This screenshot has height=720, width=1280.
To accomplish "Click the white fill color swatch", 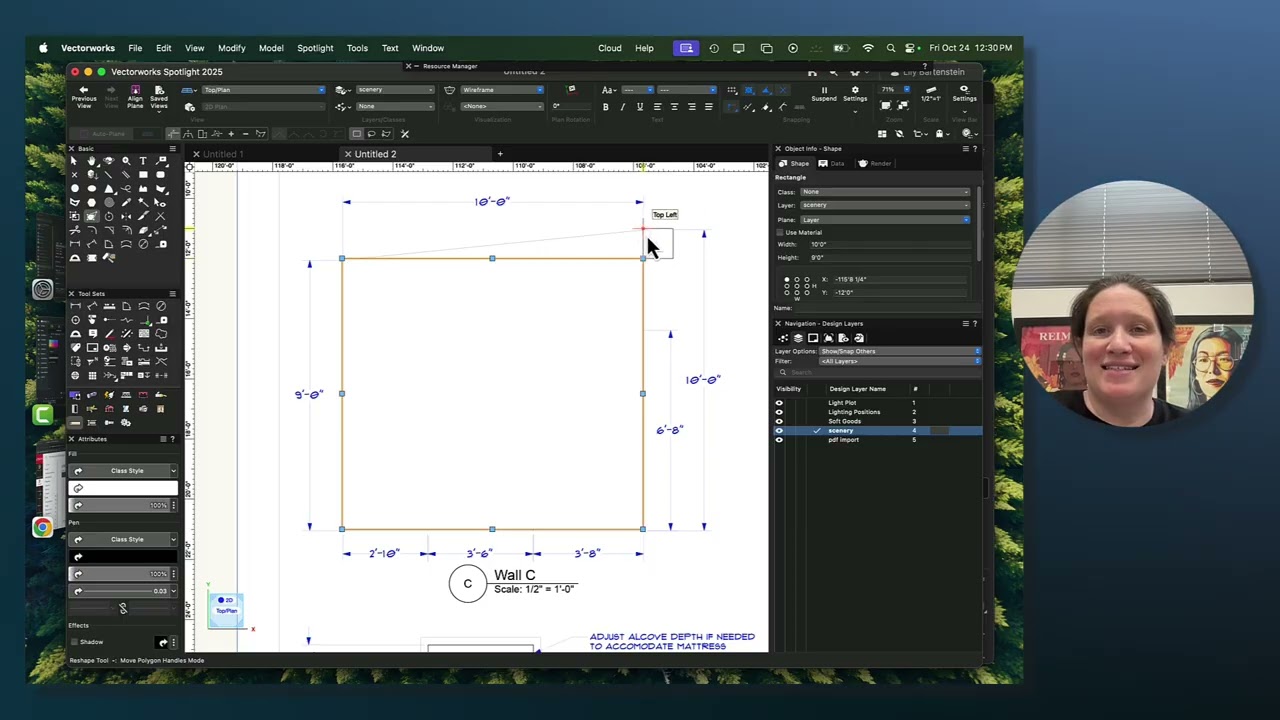I will pyautogui.click(x=123, y=488).
